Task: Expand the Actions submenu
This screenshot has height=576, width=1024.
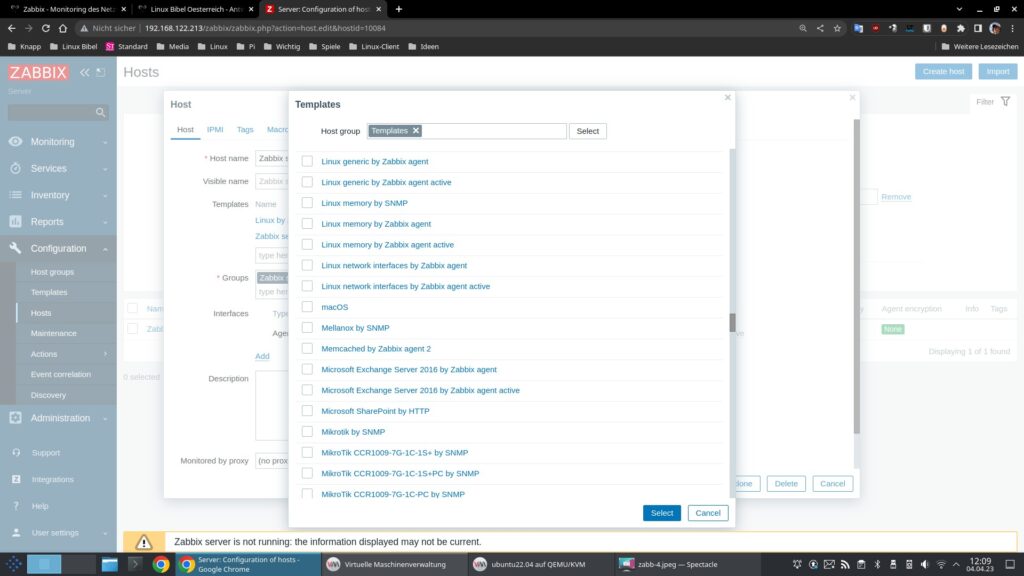Action: tap(105, 354)
